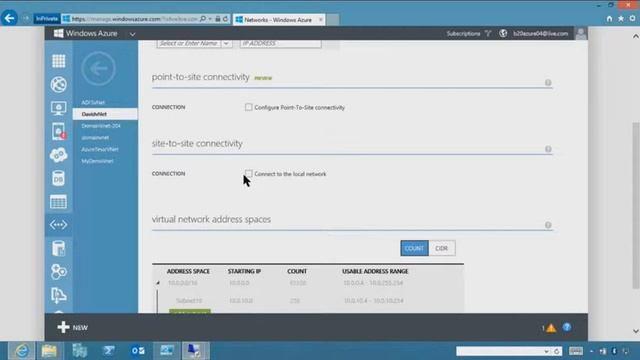Open the Storage table icon in sidebar

pos(58,202)
